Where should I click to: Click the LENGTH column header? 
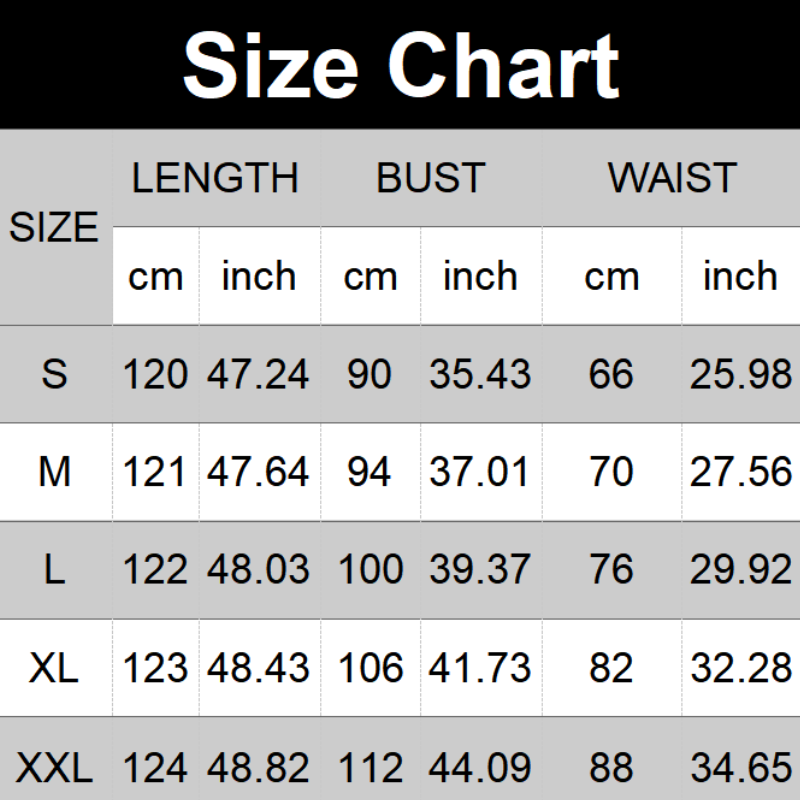[x=216, y=178]
